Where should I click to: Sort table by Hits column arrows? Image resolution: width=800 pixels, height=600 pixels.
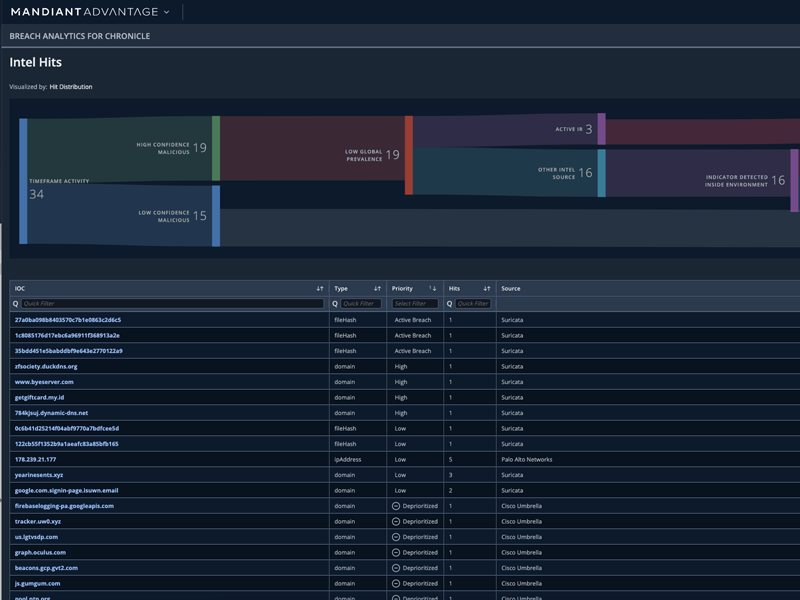point(487,289)
